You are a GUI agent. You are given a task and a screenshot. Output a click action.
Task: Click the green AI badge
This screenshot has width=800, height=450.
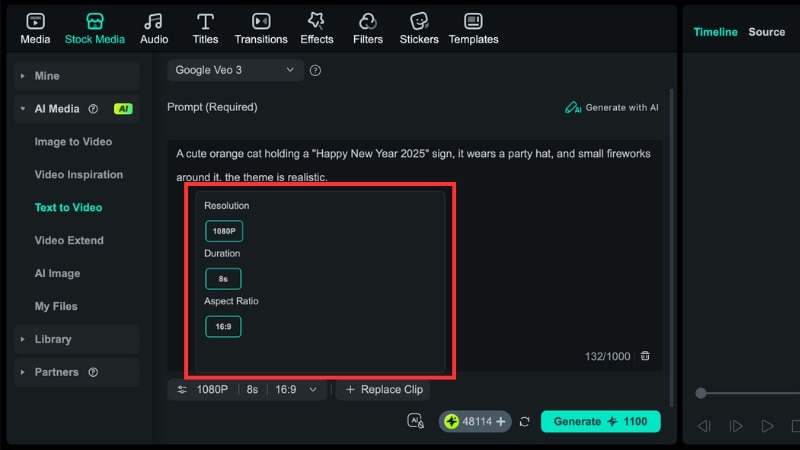pyautogui.click(x=123, y=109)
